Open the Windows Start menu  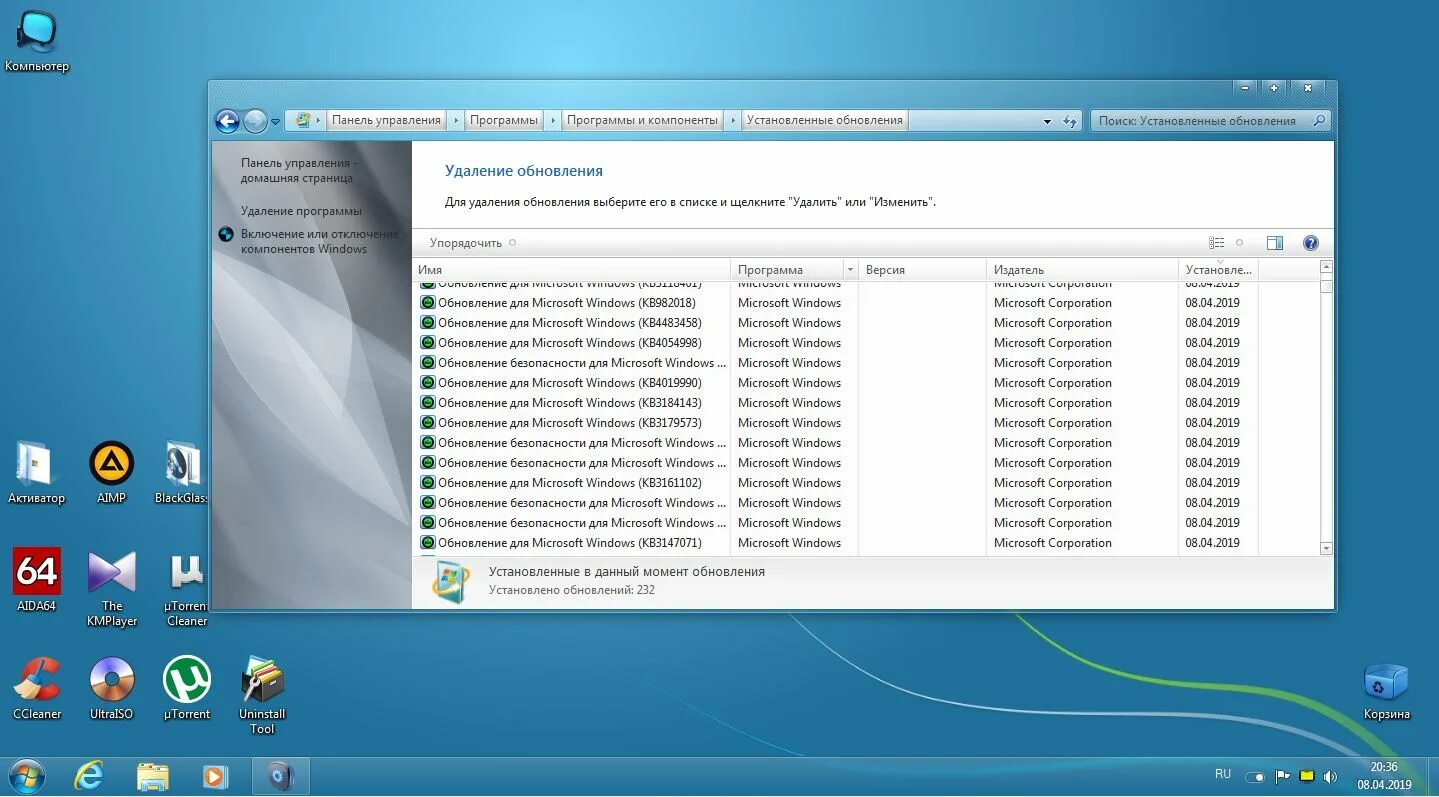coord(26,776)
